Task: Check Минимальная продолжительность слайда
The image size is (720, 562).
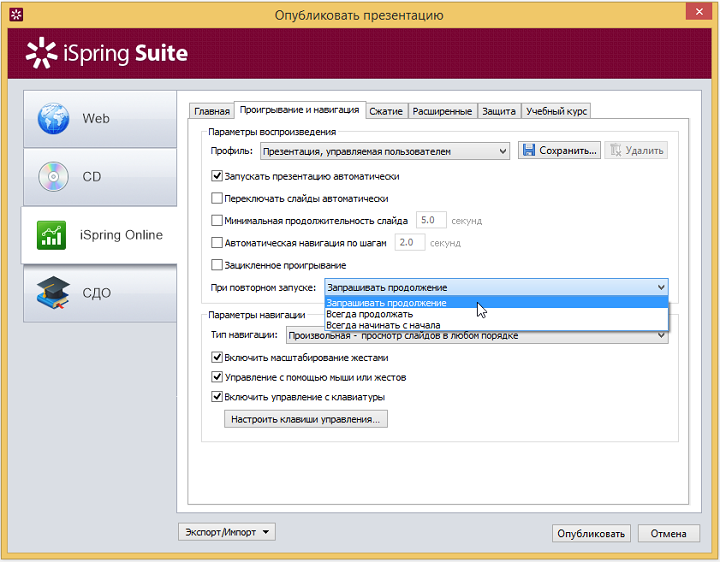Action: tap(217, 220)
